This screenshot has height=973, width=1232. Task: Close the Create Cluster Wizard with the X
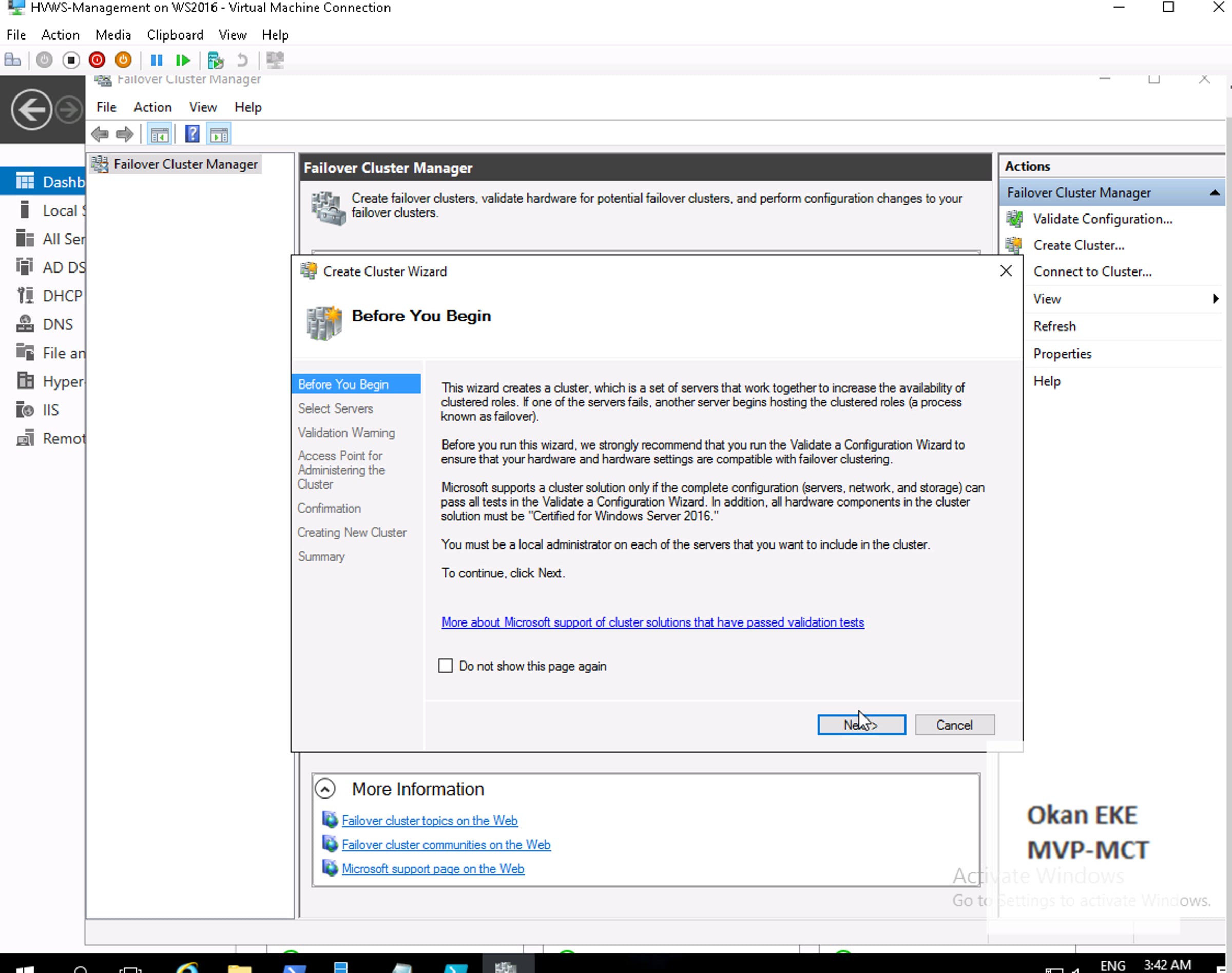1006,270
